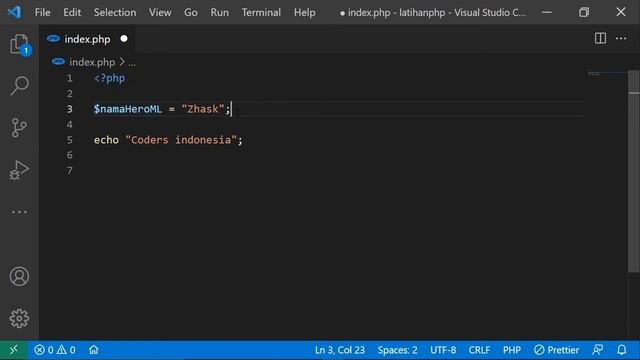
Task: Open the More Actions editor menu
Action: click(621, 38)
